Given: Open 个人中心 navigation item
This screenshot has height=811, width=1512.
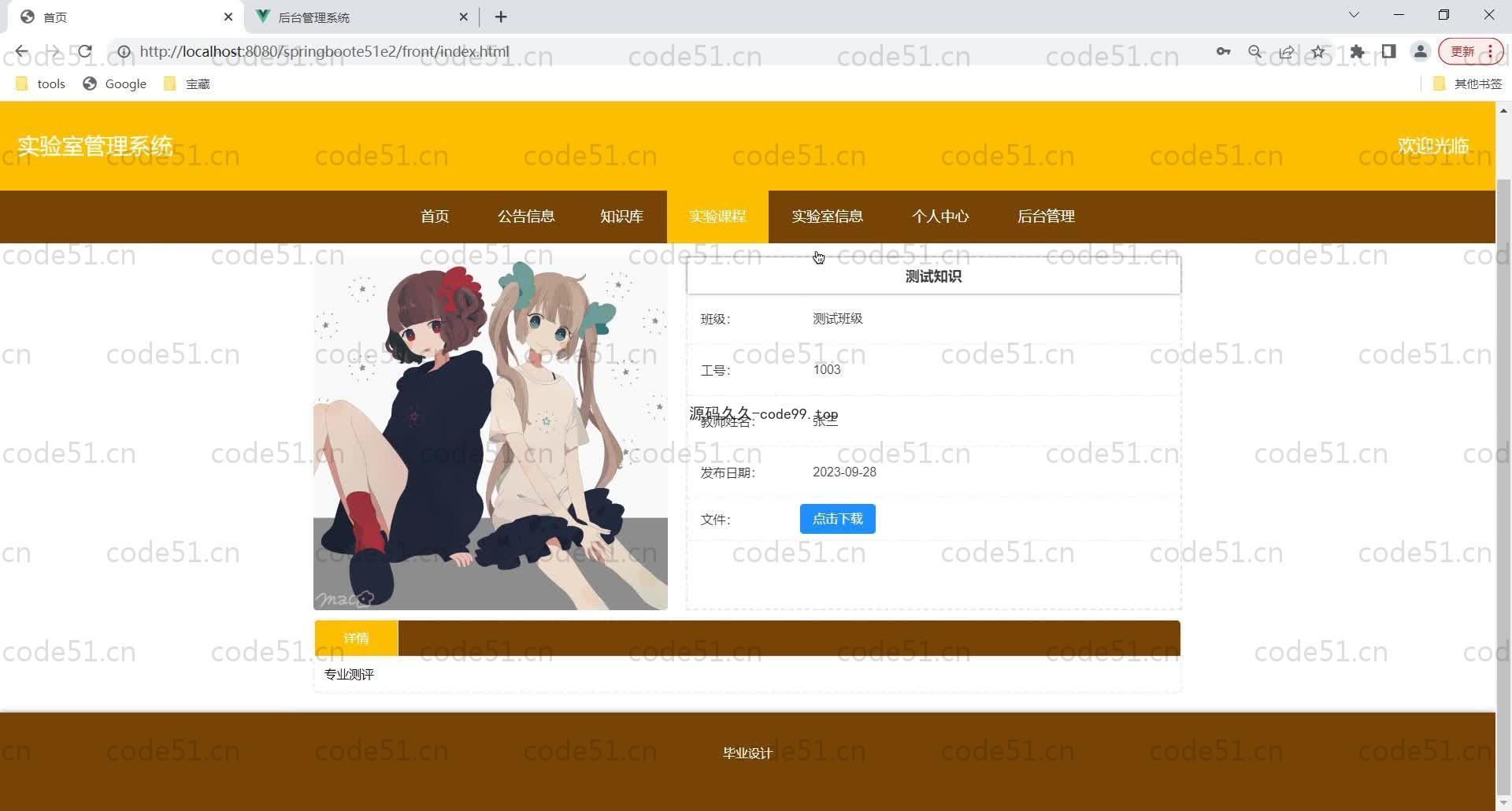Looking at the screenshot, I should pos(940,217).
